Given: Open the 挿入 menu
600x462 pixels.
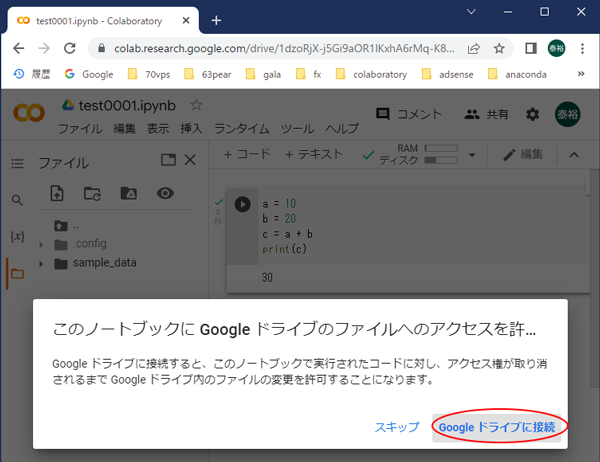Looking at the screenshot, I should [191, 129].
